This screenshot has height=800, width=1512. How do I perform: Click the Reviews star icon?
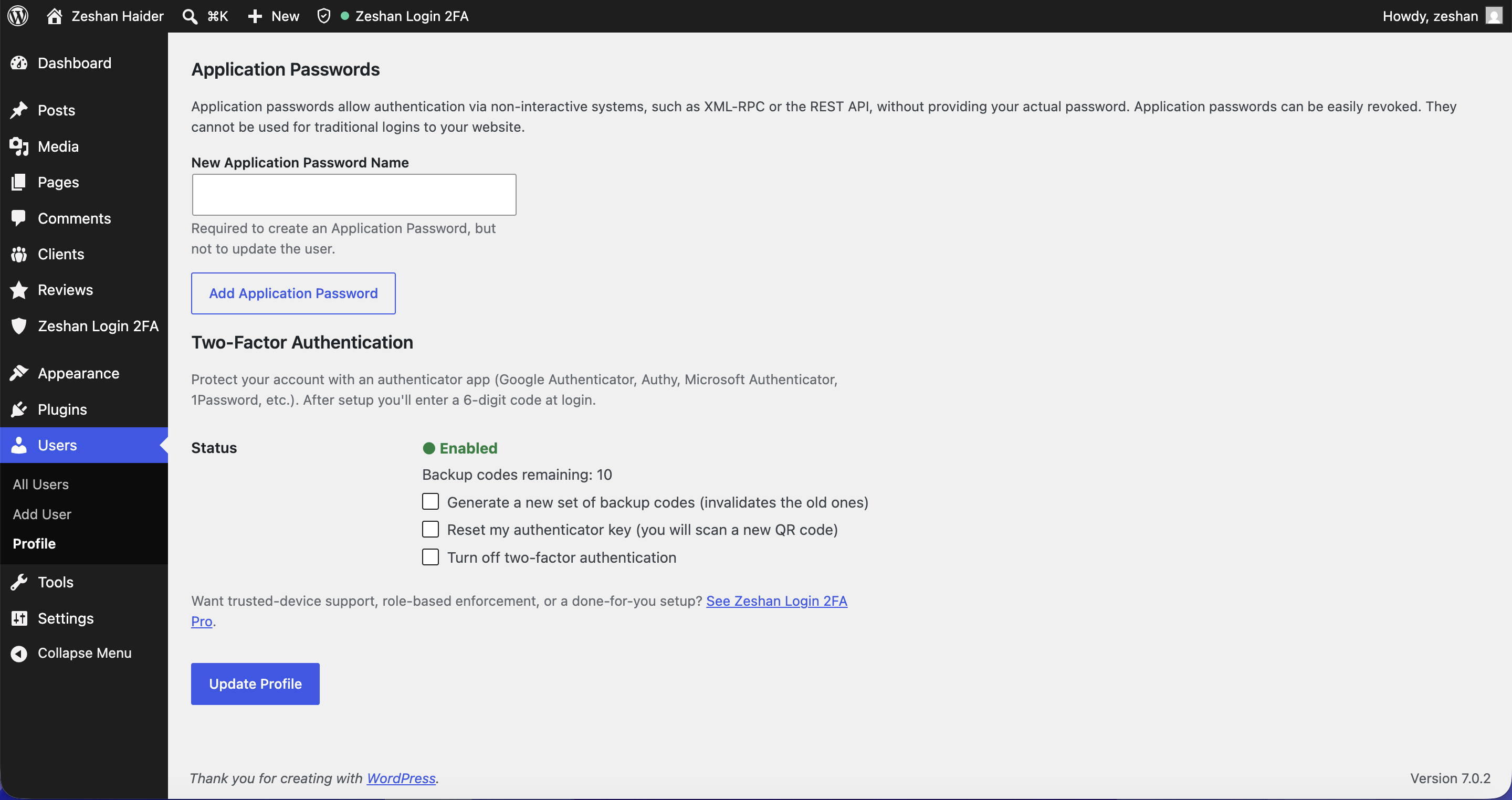click(x=19, y=290)
